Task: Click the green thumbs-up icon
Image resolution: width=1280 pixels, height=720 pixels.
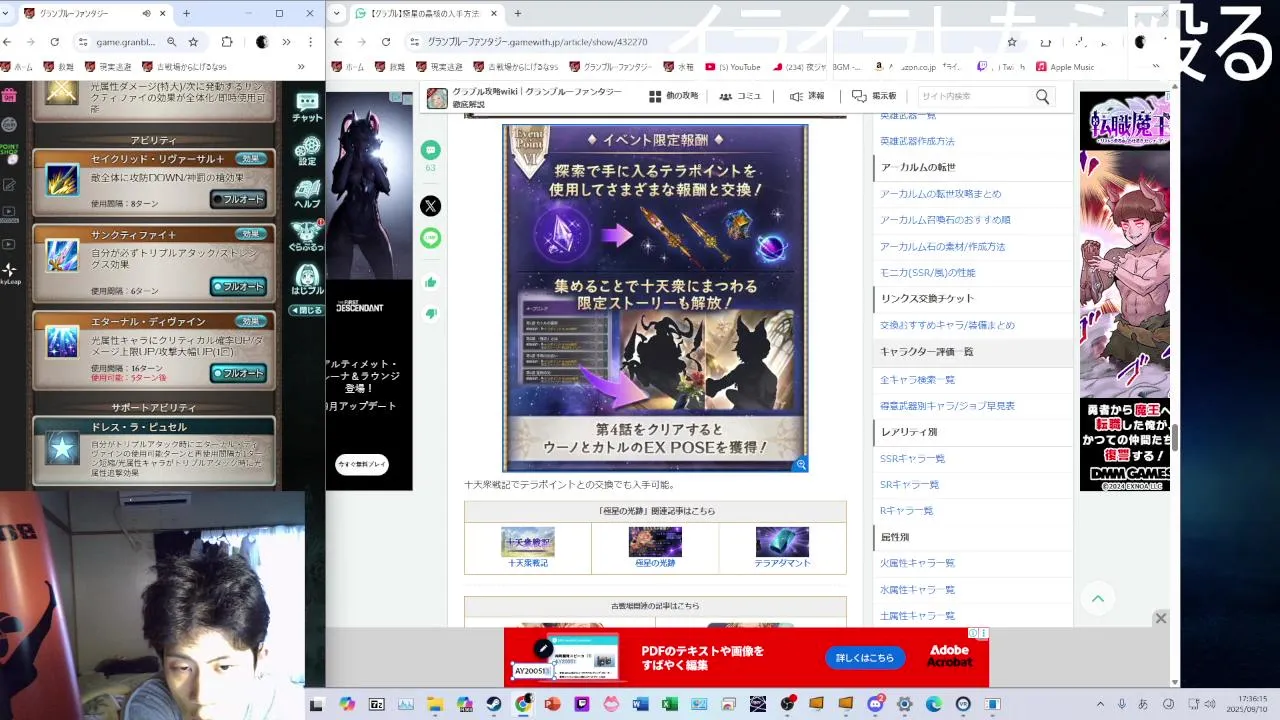Action: tap(431, 282)
